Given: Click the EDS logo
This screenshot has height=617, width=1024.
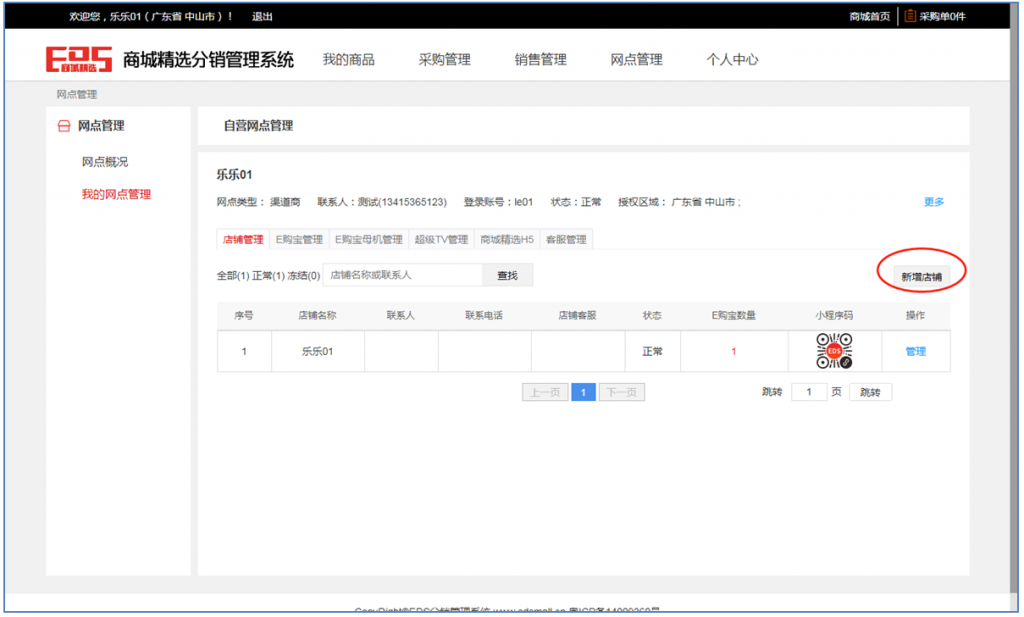Looking at the screenshot, I should pos(78,59).
